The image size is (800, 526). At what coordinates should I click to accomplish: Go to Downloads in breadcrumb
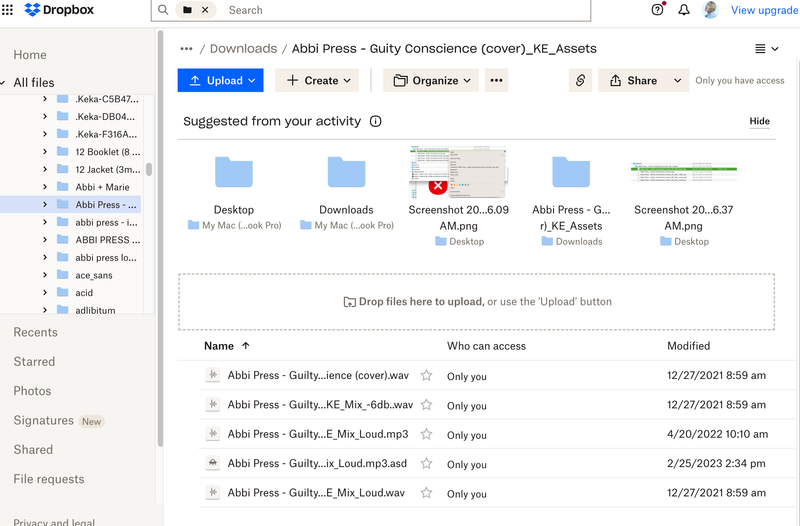tap(243, 49)
